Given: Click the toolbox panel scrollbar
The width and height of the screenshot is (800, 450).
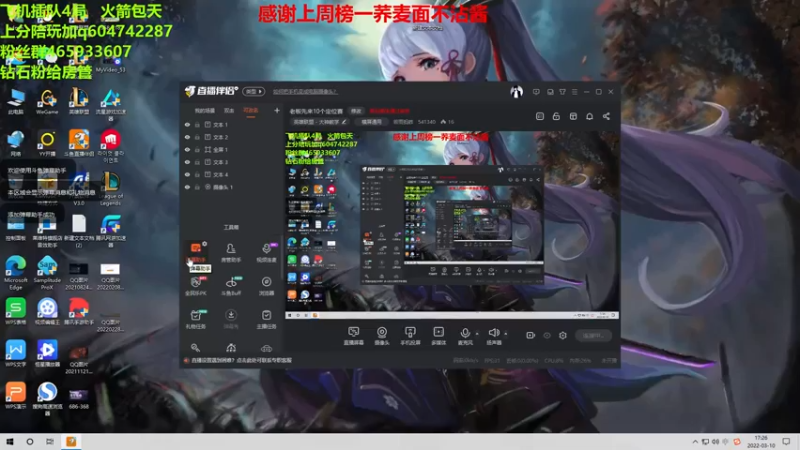Looking at the screenshot, I should coord(282,258).
